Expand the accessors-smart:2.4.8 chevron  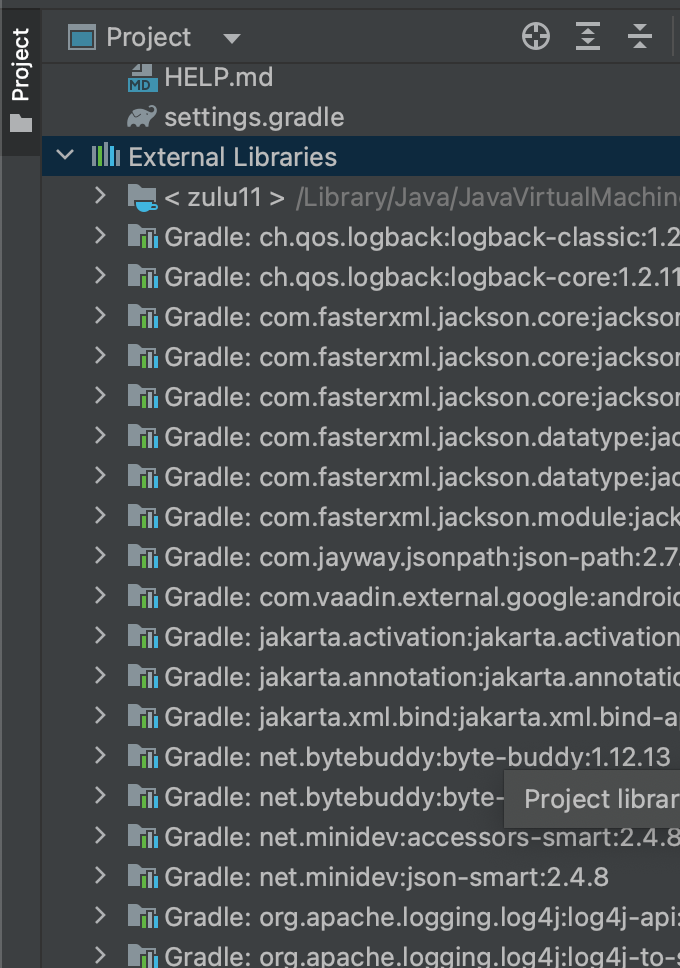click(100, 835)
